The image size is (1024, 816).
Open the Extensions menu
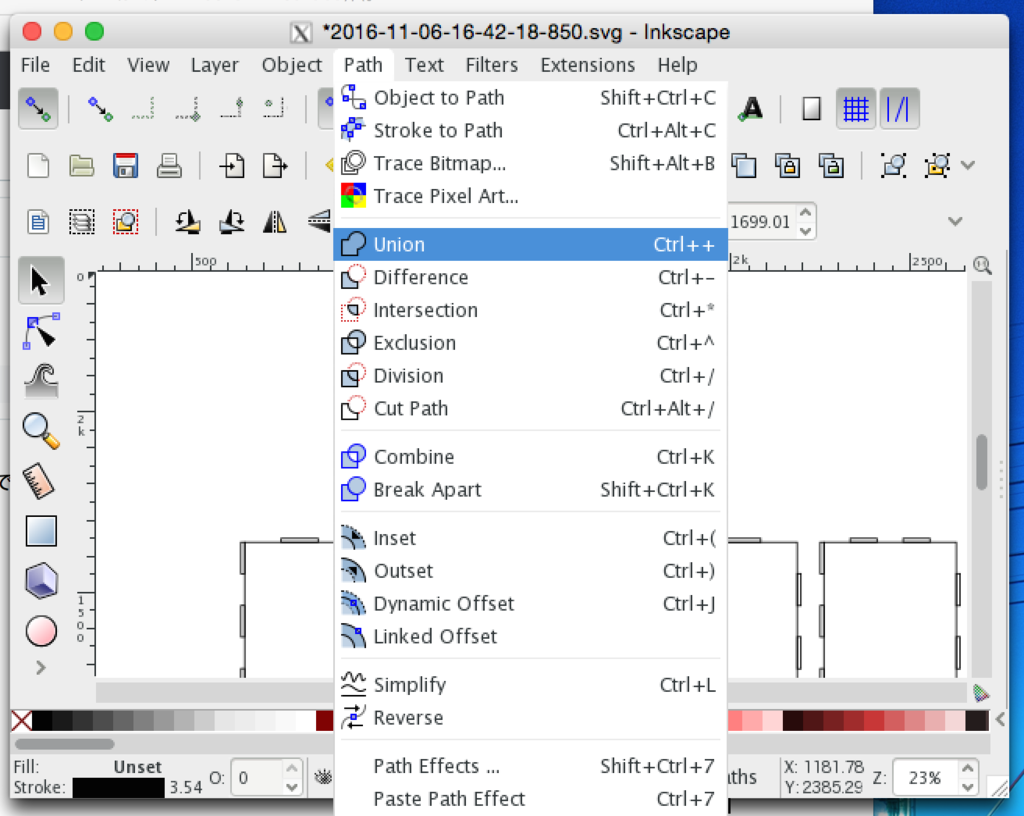click(588, 65)
